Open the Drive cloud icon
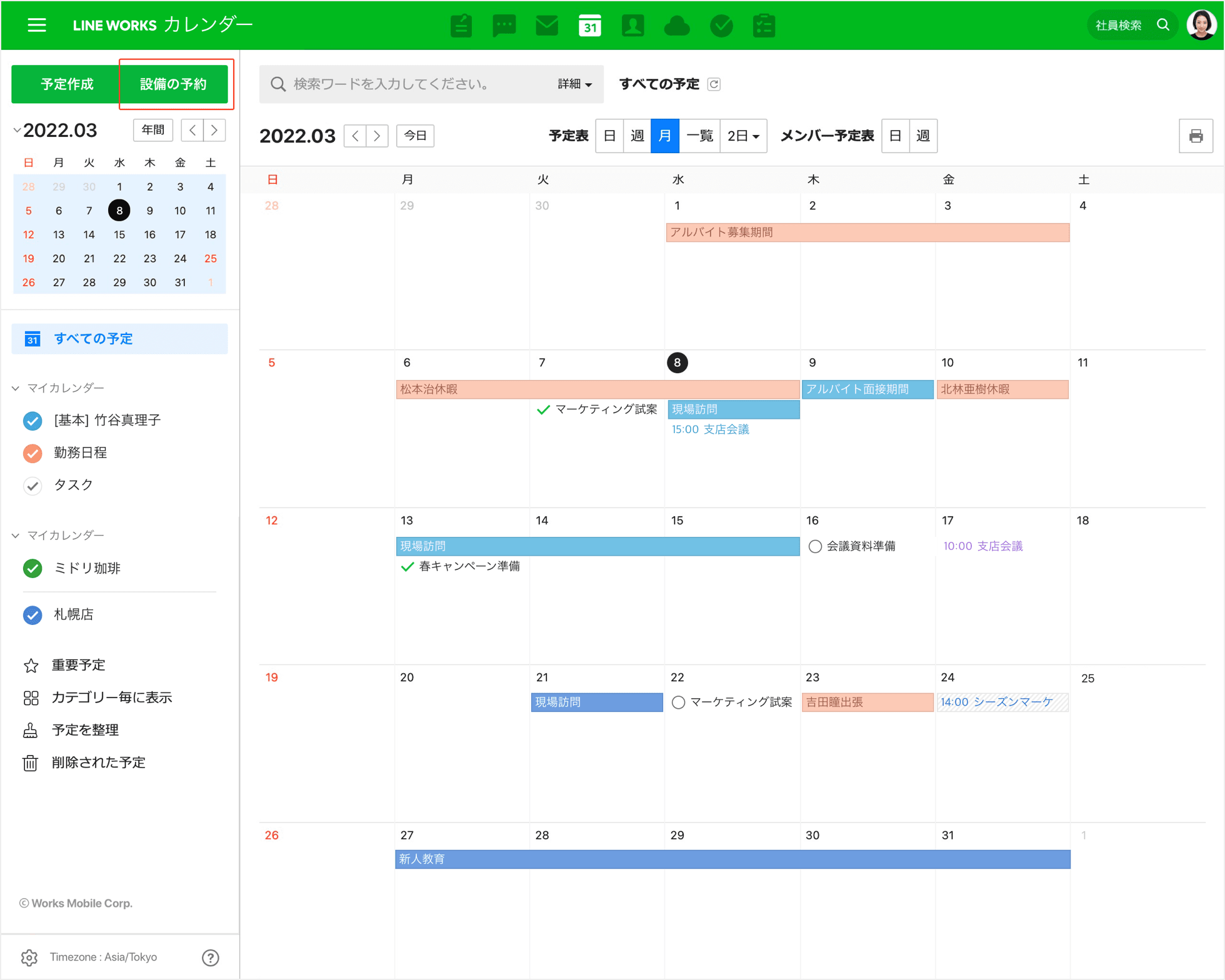1225x980 pixels. tap(676, 26)
